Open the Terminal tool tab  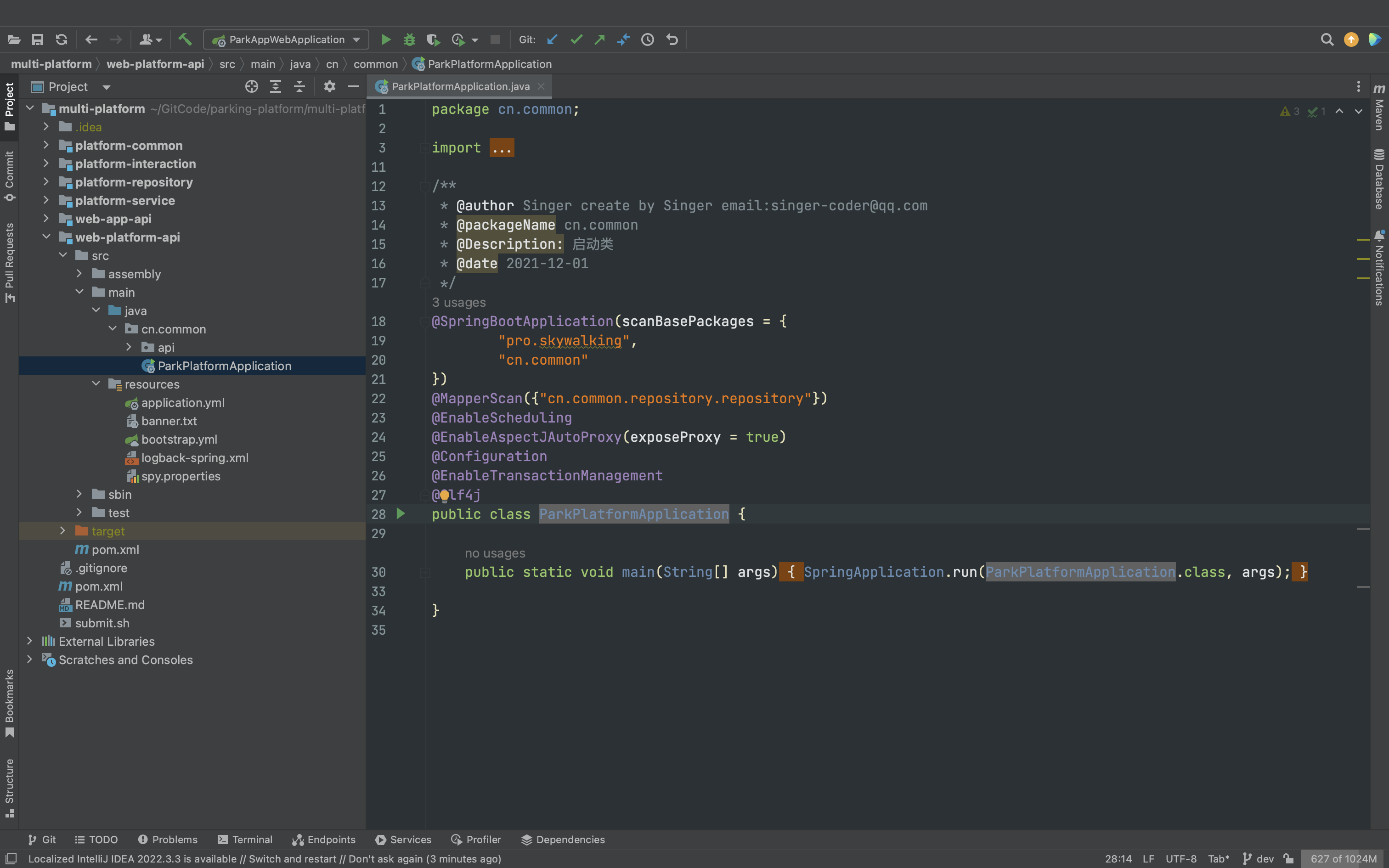pyautogui.click(x=245, y=840)
